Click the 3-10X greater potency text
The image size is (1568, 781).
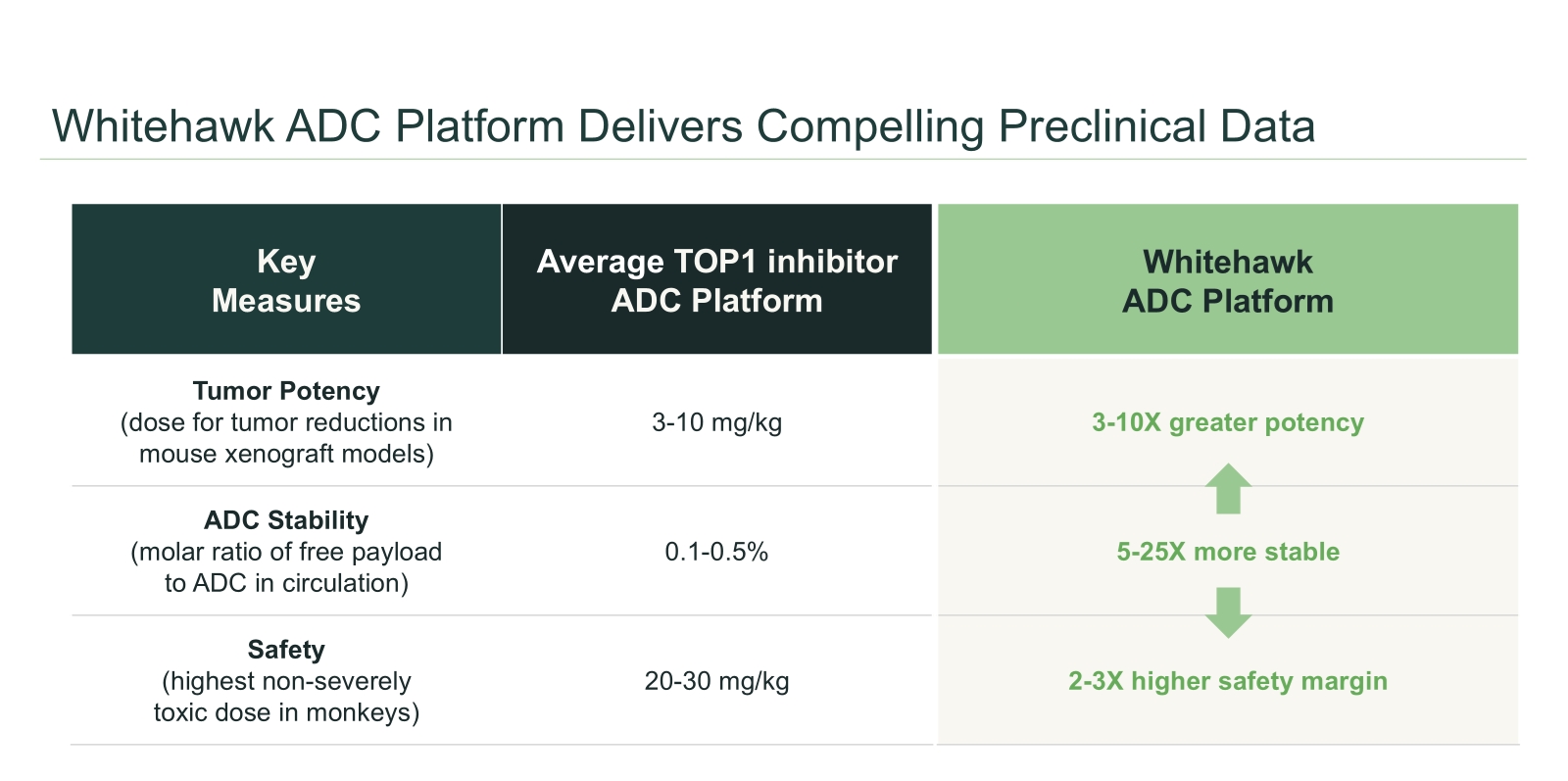click(x=1228, y=422)
